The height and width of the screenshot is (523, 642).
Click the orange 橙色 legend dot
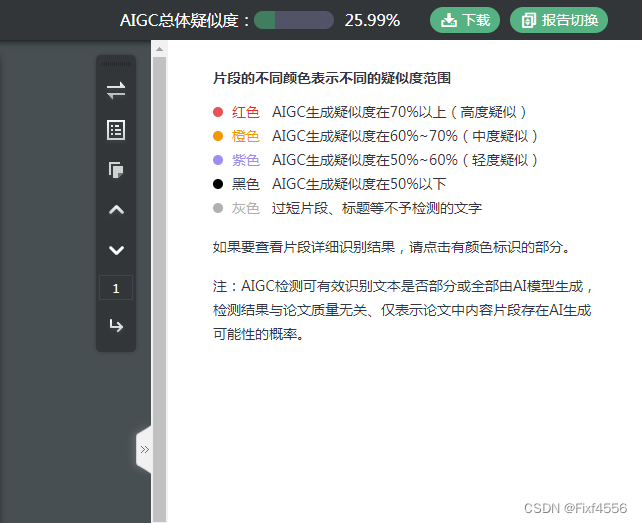(x=218, y=136)
